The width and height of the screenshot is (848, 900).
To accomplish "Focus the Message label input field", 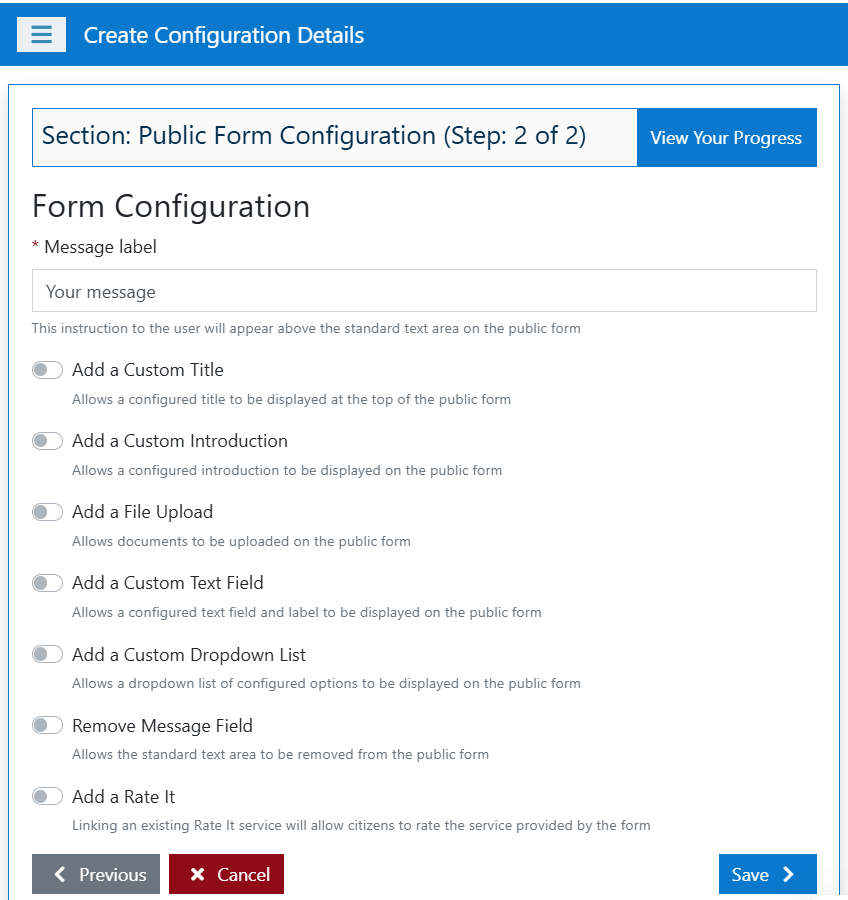I will (424, 291).
